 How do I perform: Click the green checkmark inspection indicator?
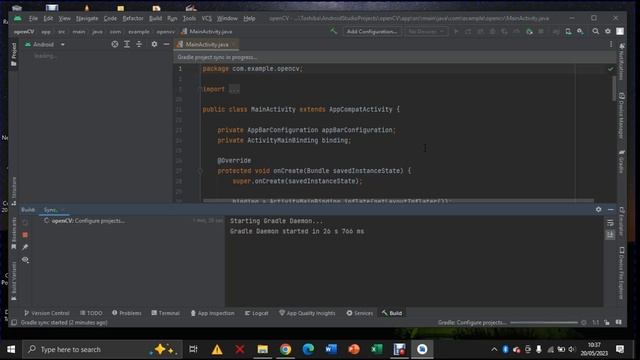click(x=610, y=69)
